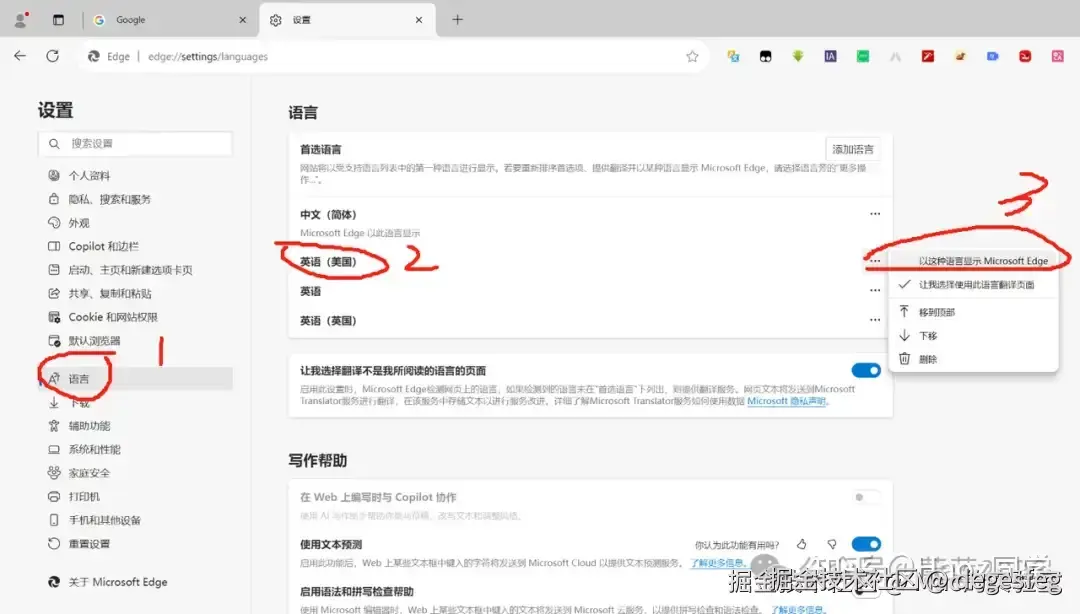Open more options for 英语（美国）

click(x=875, y=261)
